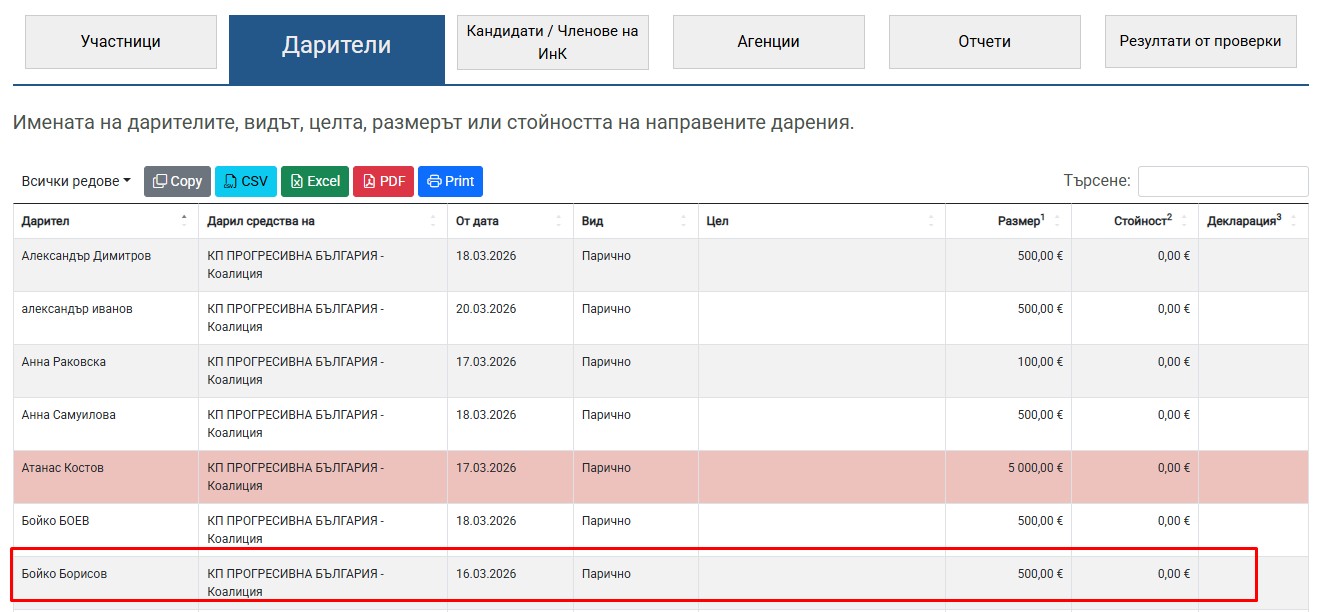Open Резултати от проверки tab
1321x612 pixels.
pos(1200,42)
